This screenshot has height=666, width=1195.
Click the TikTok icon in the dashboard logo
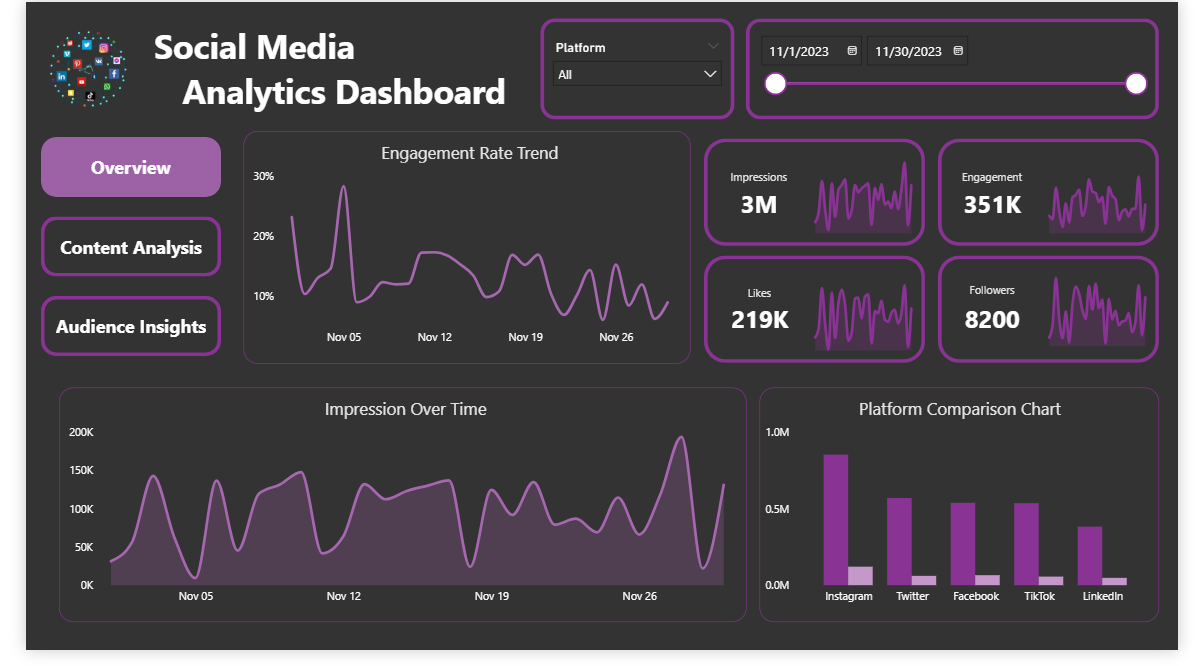pos(90,96)
